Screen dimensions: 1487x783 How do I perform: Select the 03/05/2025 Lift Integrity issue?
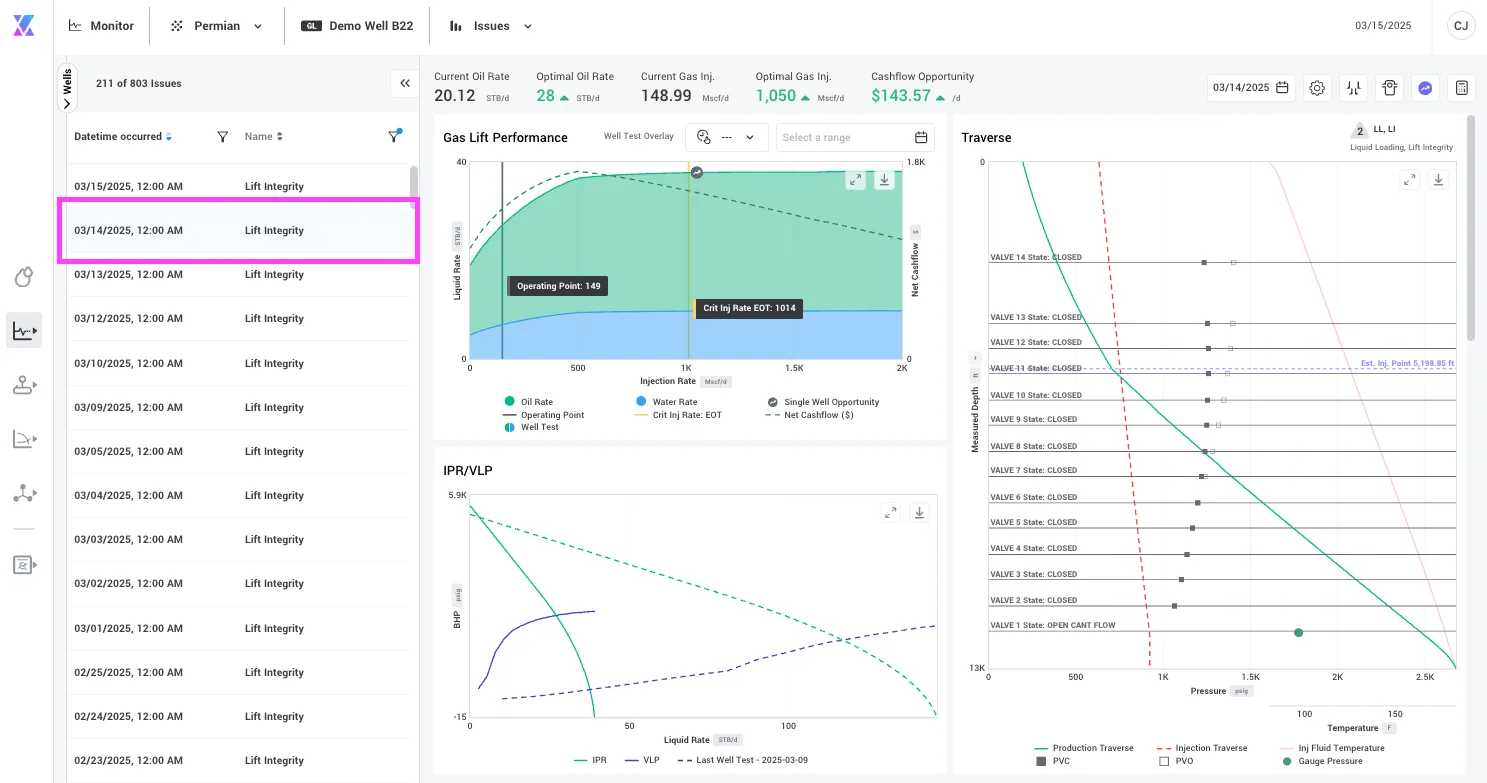click(238, 451)
